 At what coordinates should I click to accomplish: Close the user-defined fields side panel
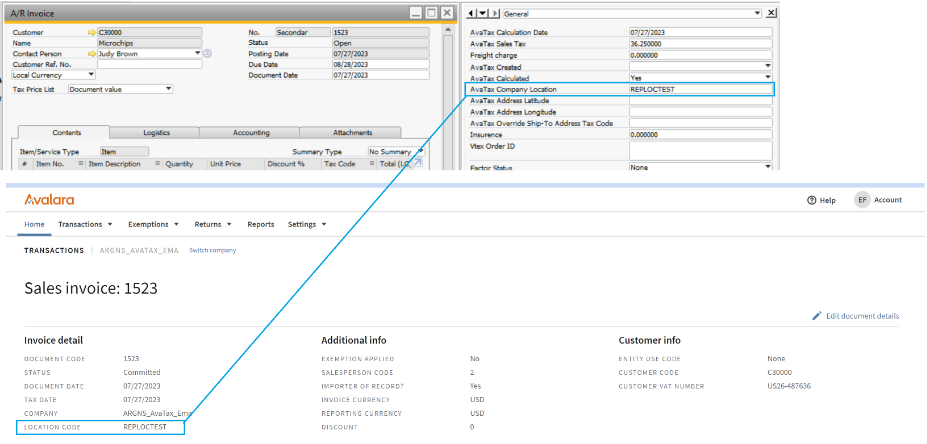click(x=772, y=13)
